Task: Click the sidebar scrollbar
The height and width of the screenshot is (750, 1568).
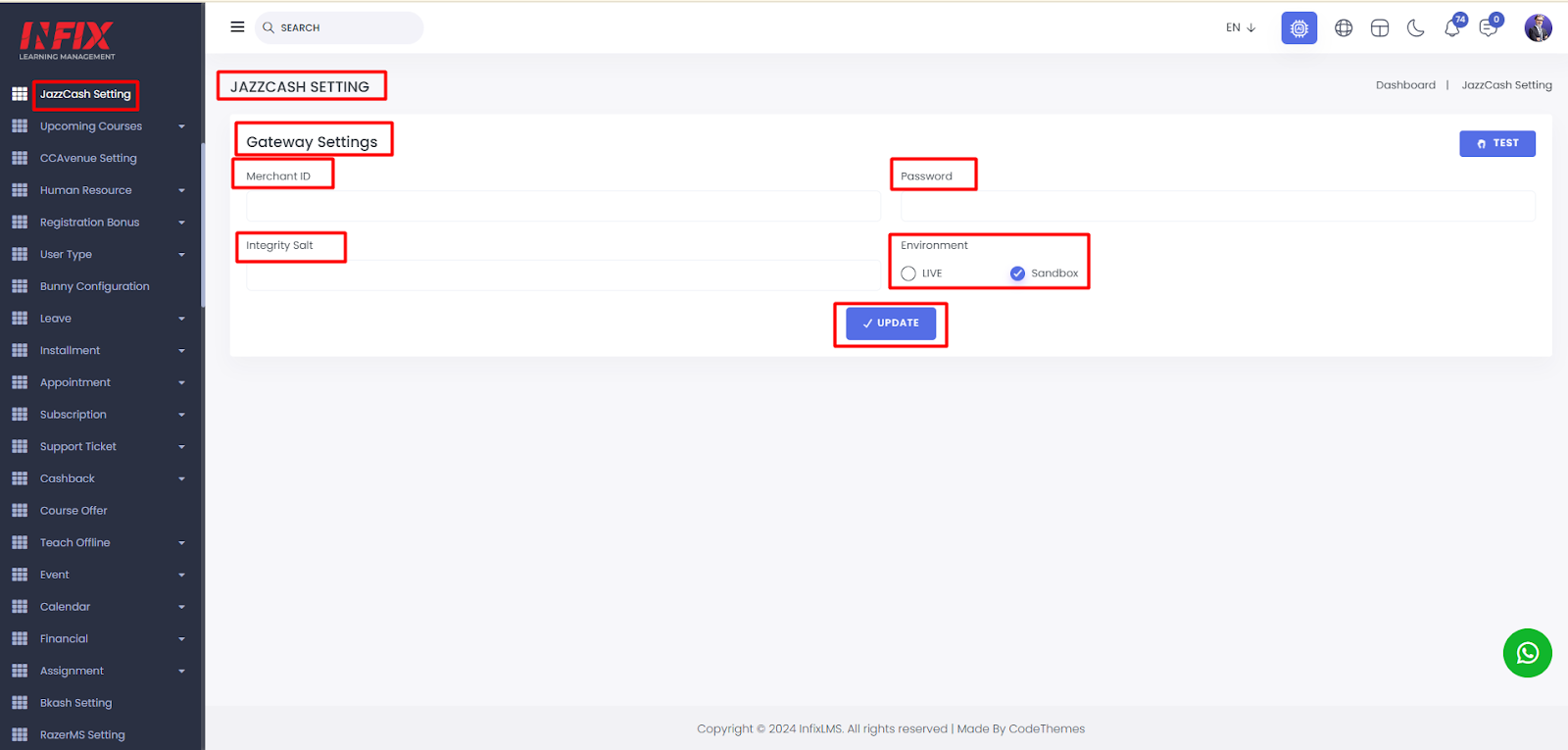Action: 203,225
